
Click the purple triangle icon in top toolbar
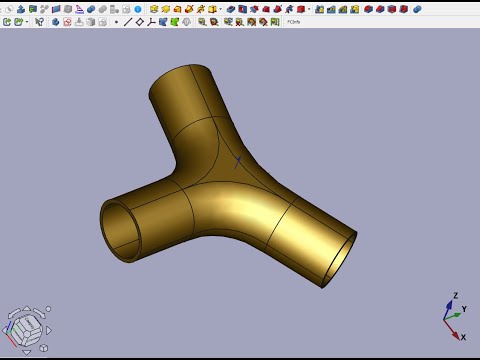click(79, 9)
